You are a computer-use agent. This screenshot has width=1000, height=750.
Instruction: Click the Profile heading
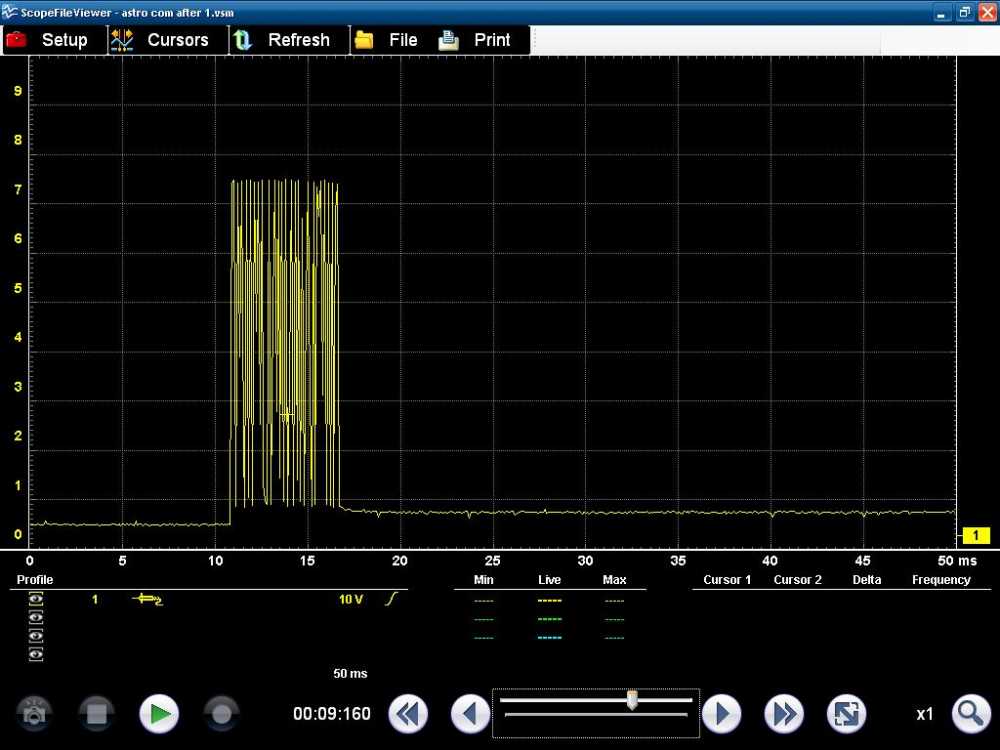click(x=34, y=580)
